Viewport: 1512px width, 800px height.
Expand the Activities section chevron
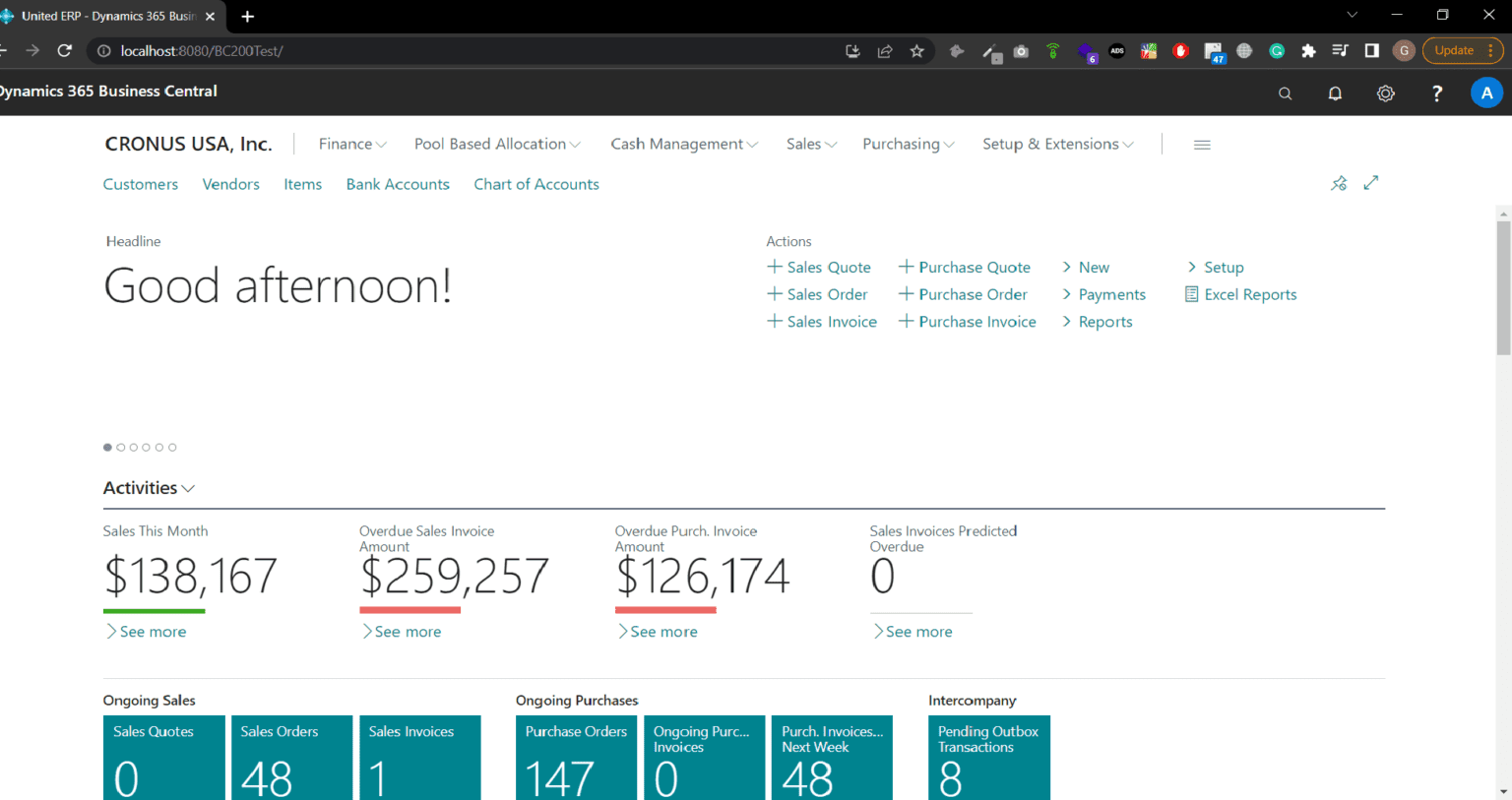pyautogui.click(x=188, y=489)
